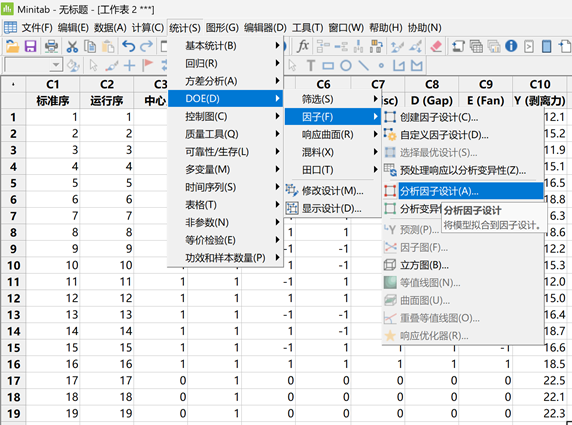572x425 pixels.
Task: Expand 响应曲面(R) submenu
Action: click(x=333, y=135)
